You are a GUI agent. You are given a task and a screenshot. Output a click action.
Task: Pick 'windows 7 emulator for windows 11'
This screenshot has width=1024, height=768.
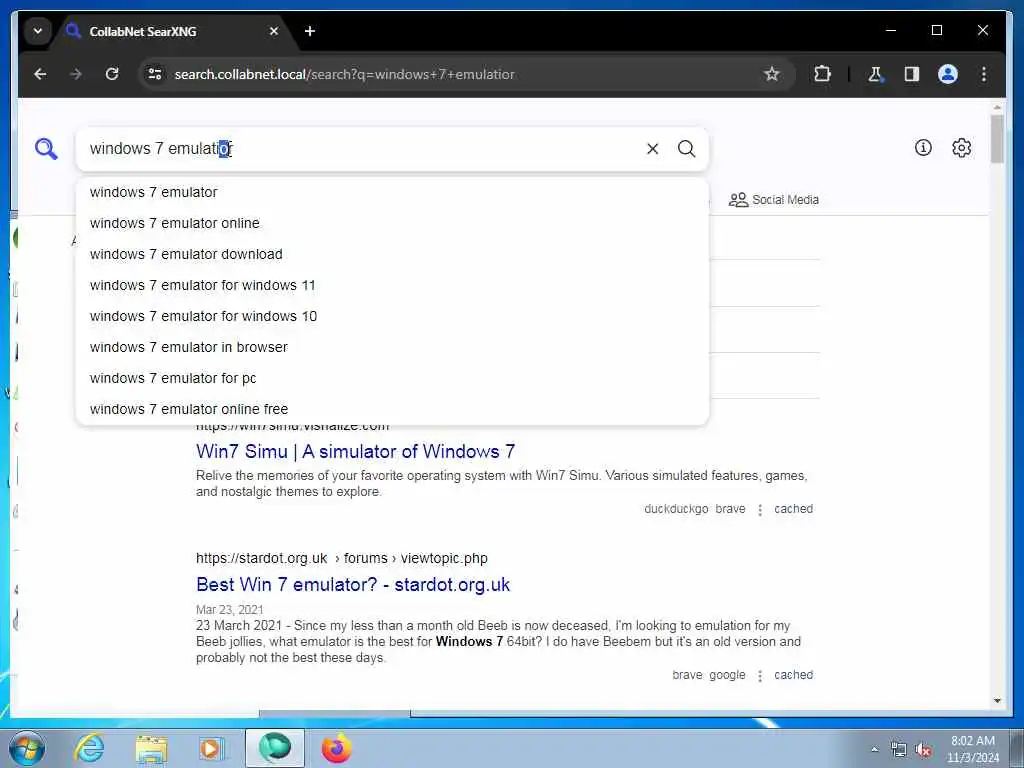tap(392, 285)
